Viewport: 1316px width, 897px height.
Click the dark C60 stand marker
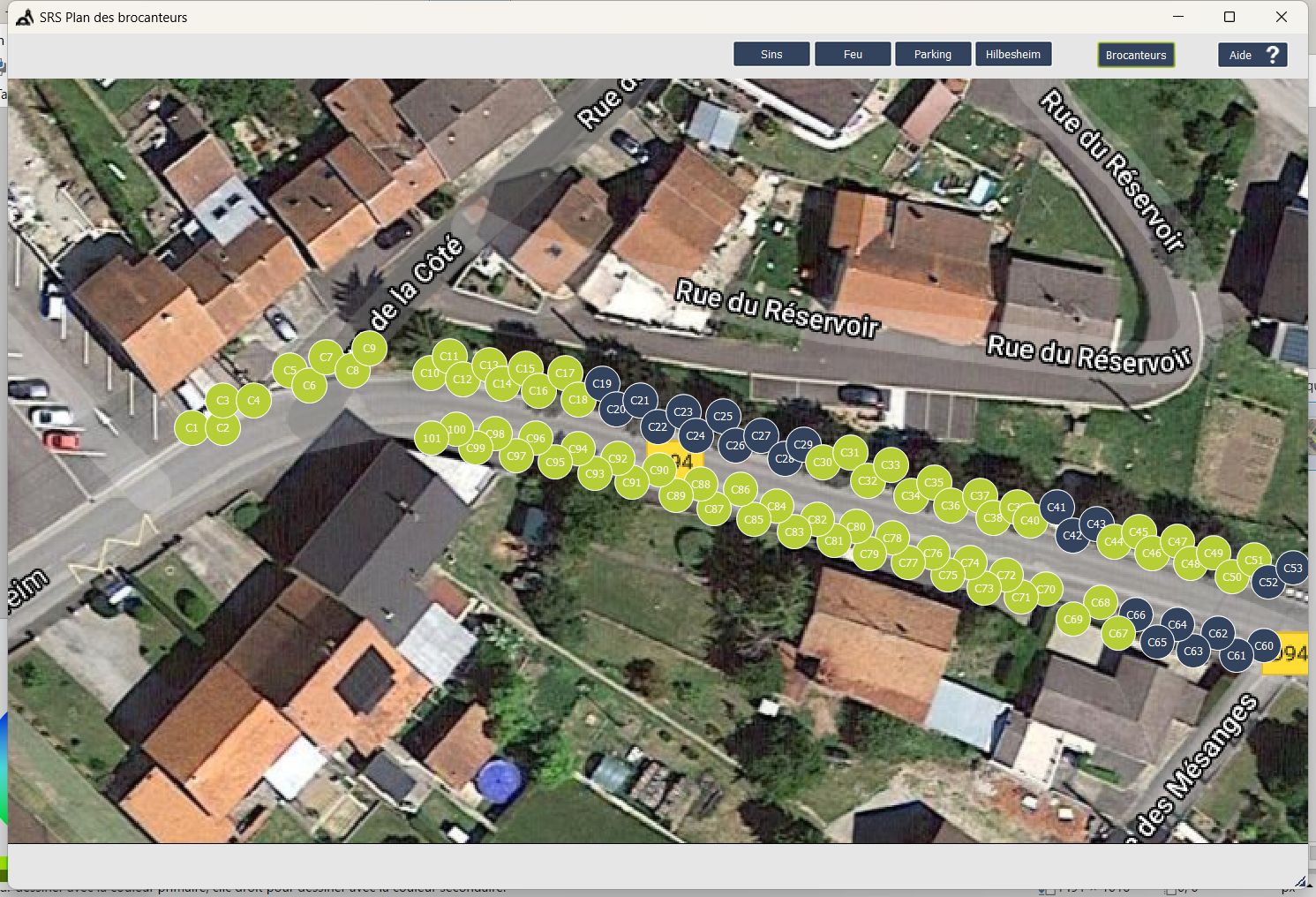click(x=1264, y=645)
